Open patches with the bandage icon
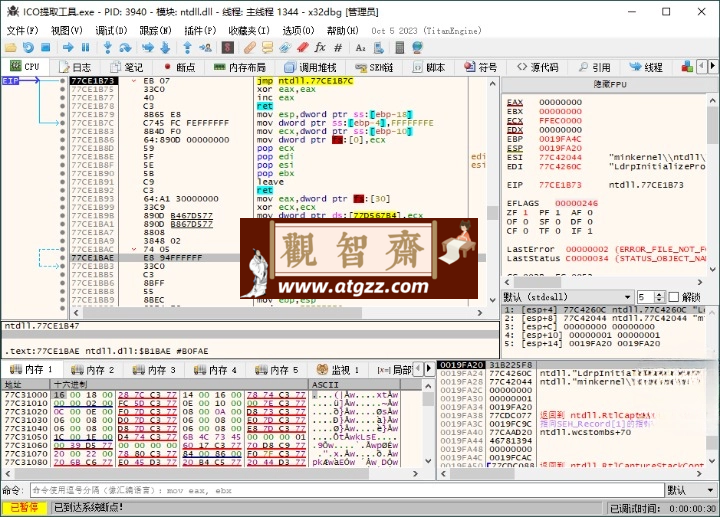Image resolution: width=720 pixels, height=517 pixels. (250, 47)
